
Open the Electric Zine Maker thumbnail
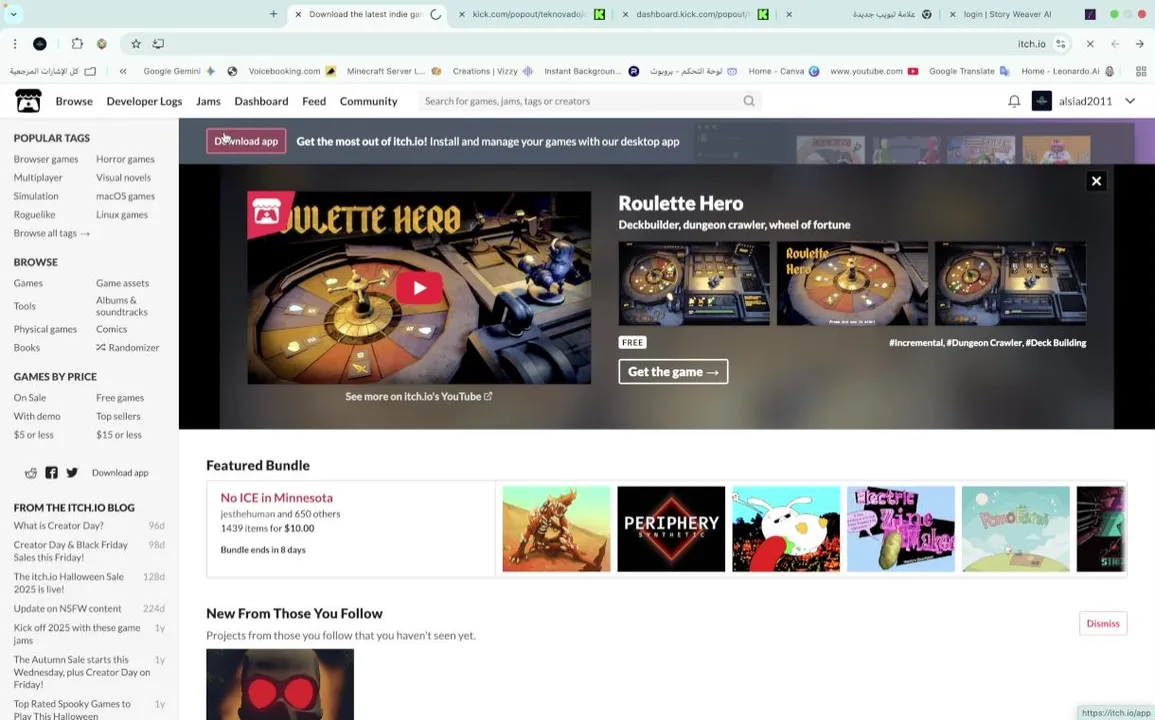[900, 528]
